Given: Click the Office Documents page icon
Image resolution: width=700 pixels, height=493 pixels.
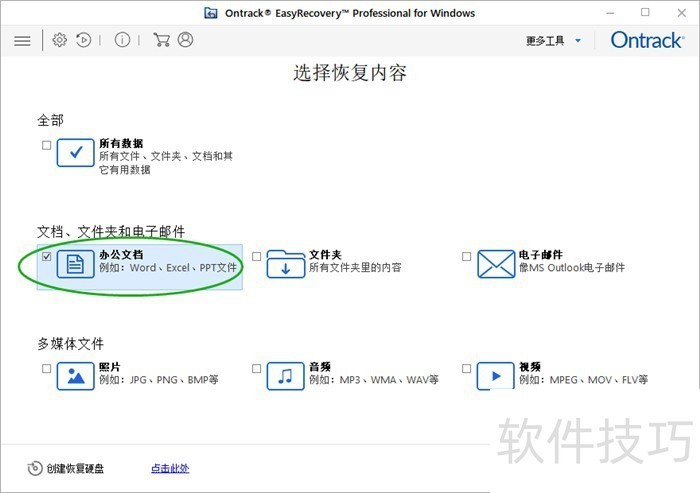Looking at the screenshot, I should click(x=75, y=264).
